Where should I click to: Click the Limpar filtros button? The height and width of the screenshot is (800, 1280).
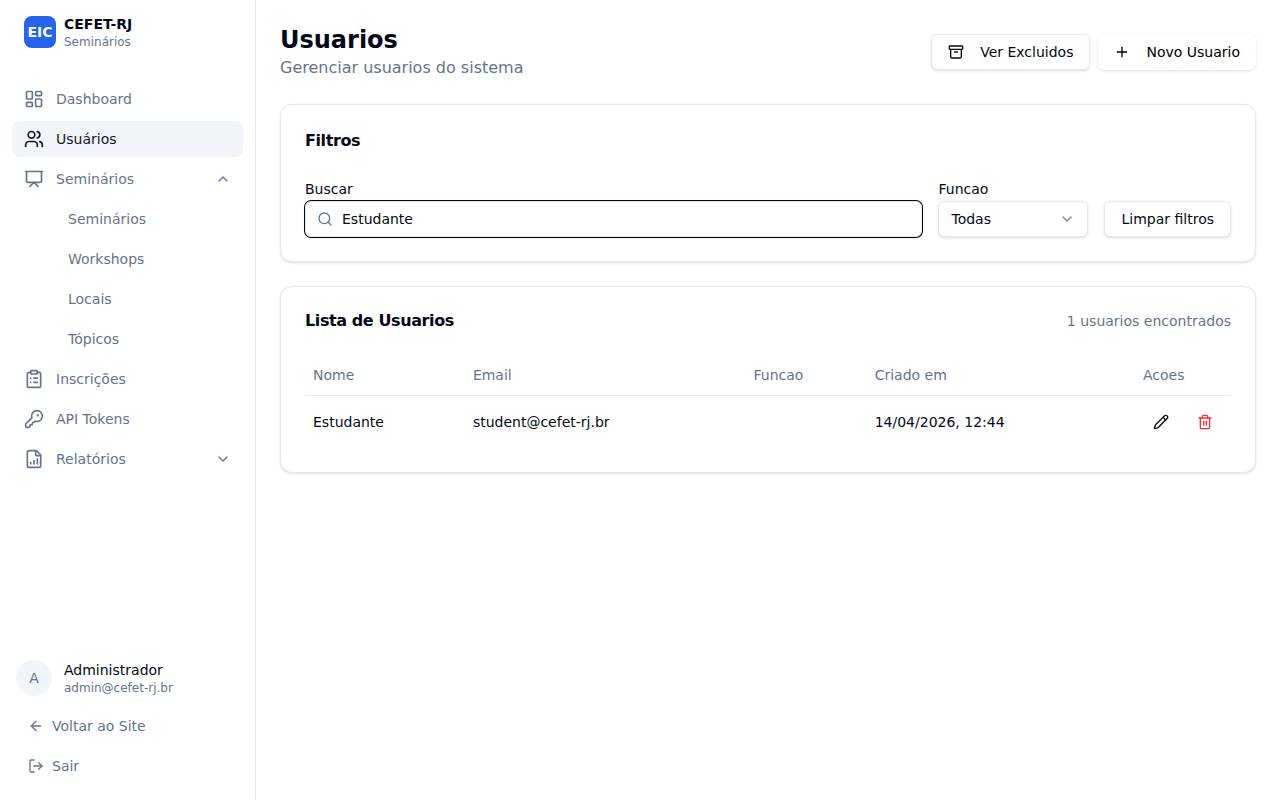(1167, 219)
